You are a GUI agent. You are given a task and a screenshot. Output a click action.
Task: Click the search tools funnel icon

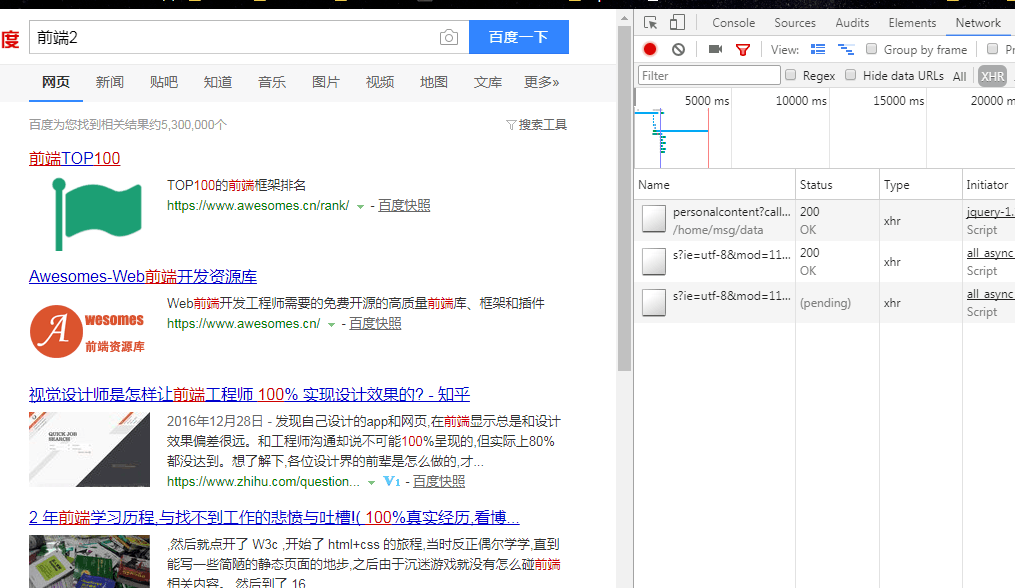(511, 124)
